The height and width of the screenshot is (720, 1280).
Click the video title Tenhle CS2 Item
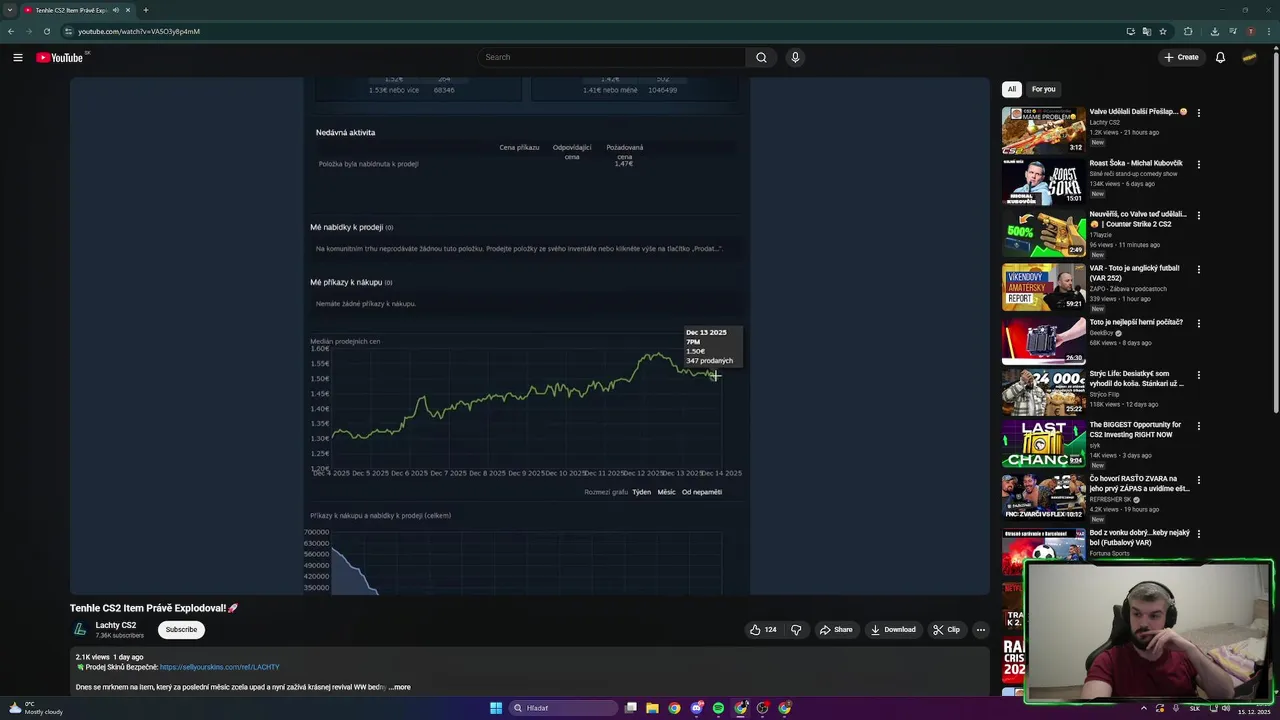click(x=154, y=608)
